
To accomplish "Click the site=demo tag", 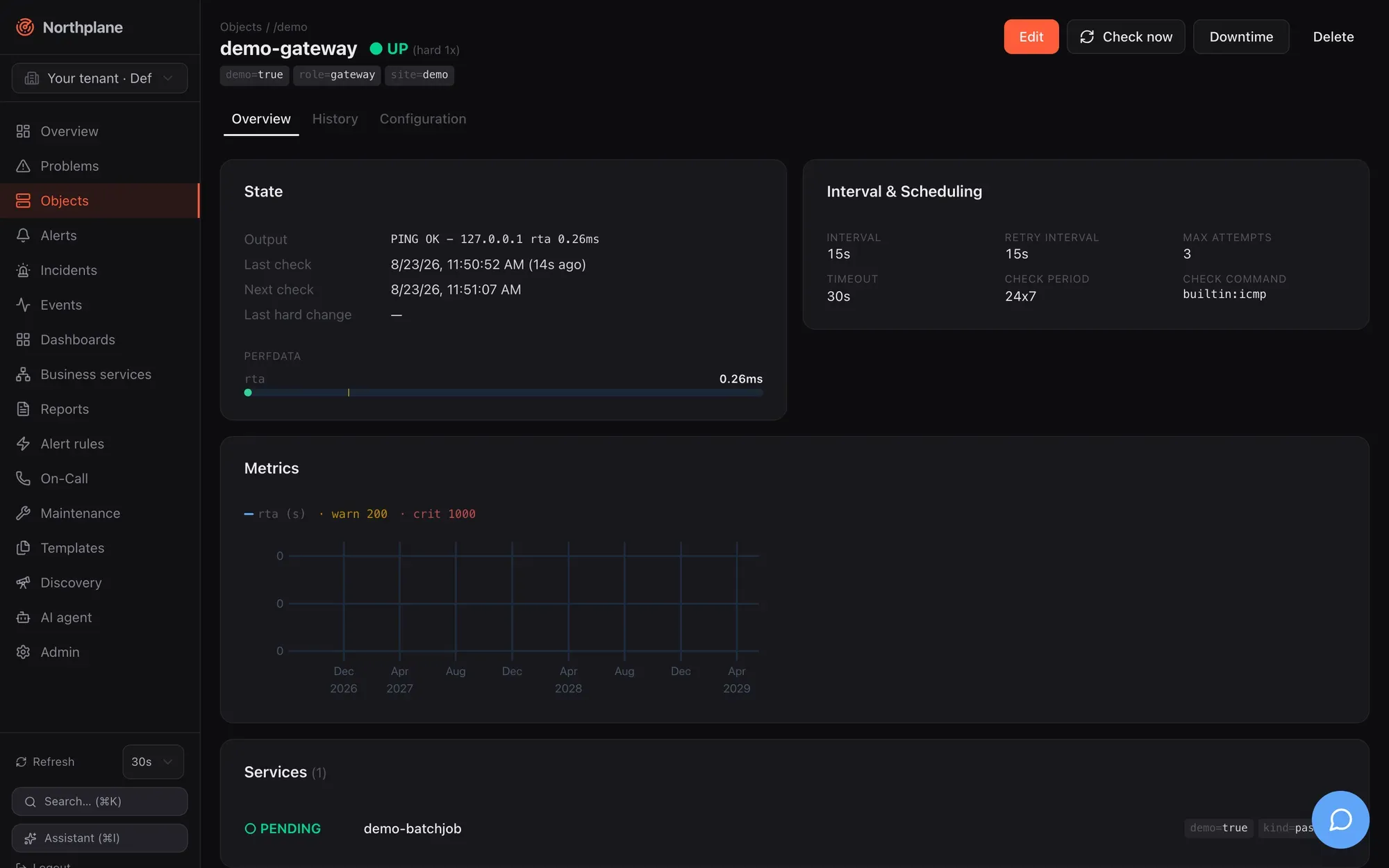I will (419, 75).
